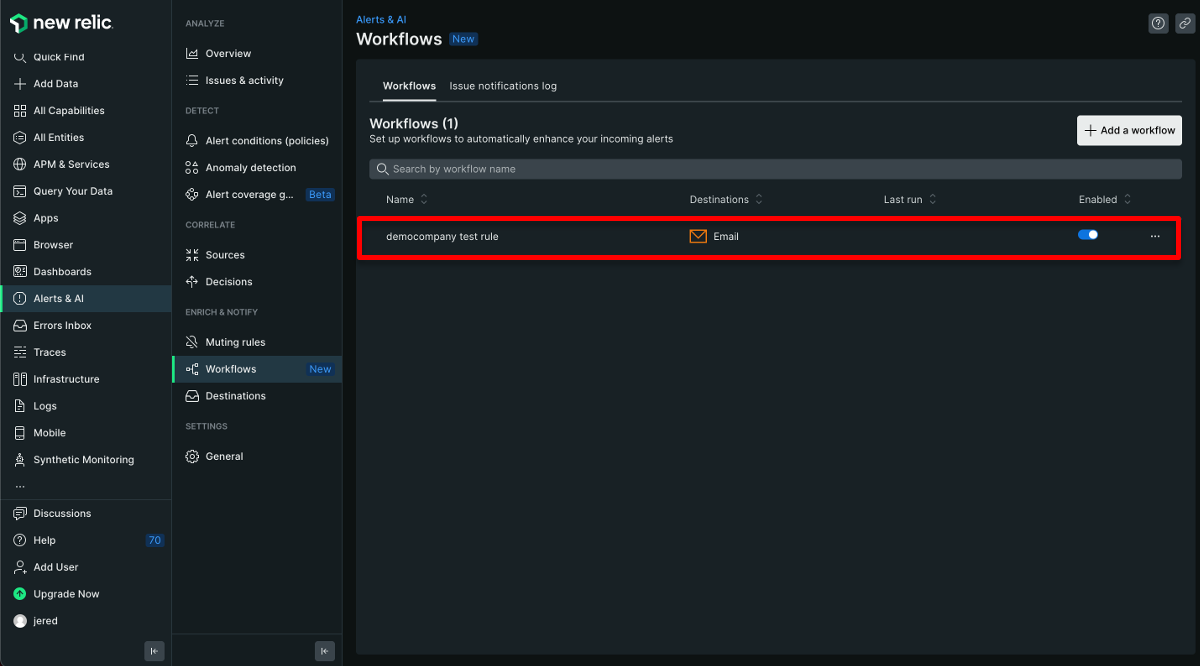This screenshot has width=1200, height=666.
Task: Click the Mobile sidebar icon
Action: [20, 432]
